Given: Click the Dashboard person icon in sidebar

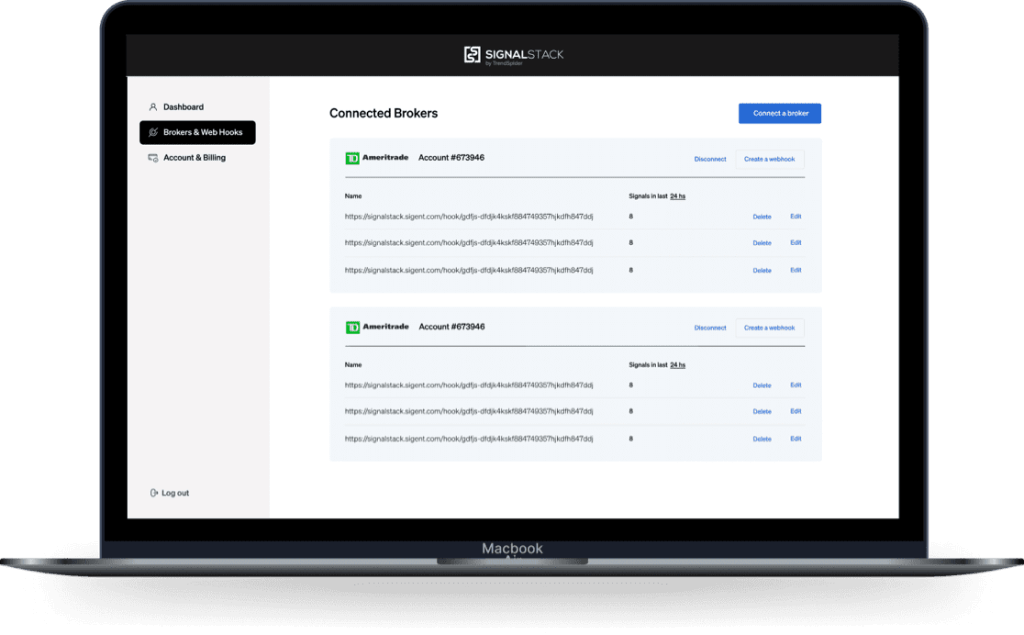Looking at the screenshot, I should pos(153,107).
